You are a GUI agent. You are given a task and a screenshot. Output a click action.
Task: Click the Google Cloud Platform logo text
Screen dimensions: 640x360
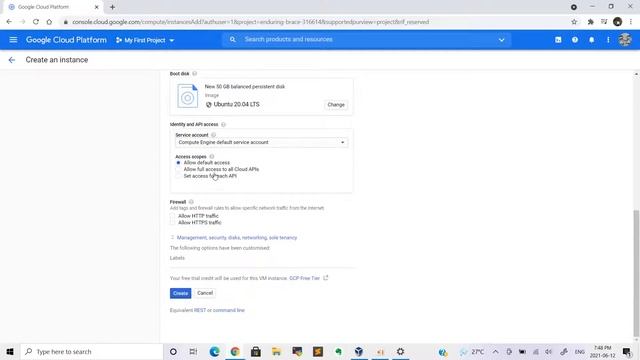[x=66, y=40]
